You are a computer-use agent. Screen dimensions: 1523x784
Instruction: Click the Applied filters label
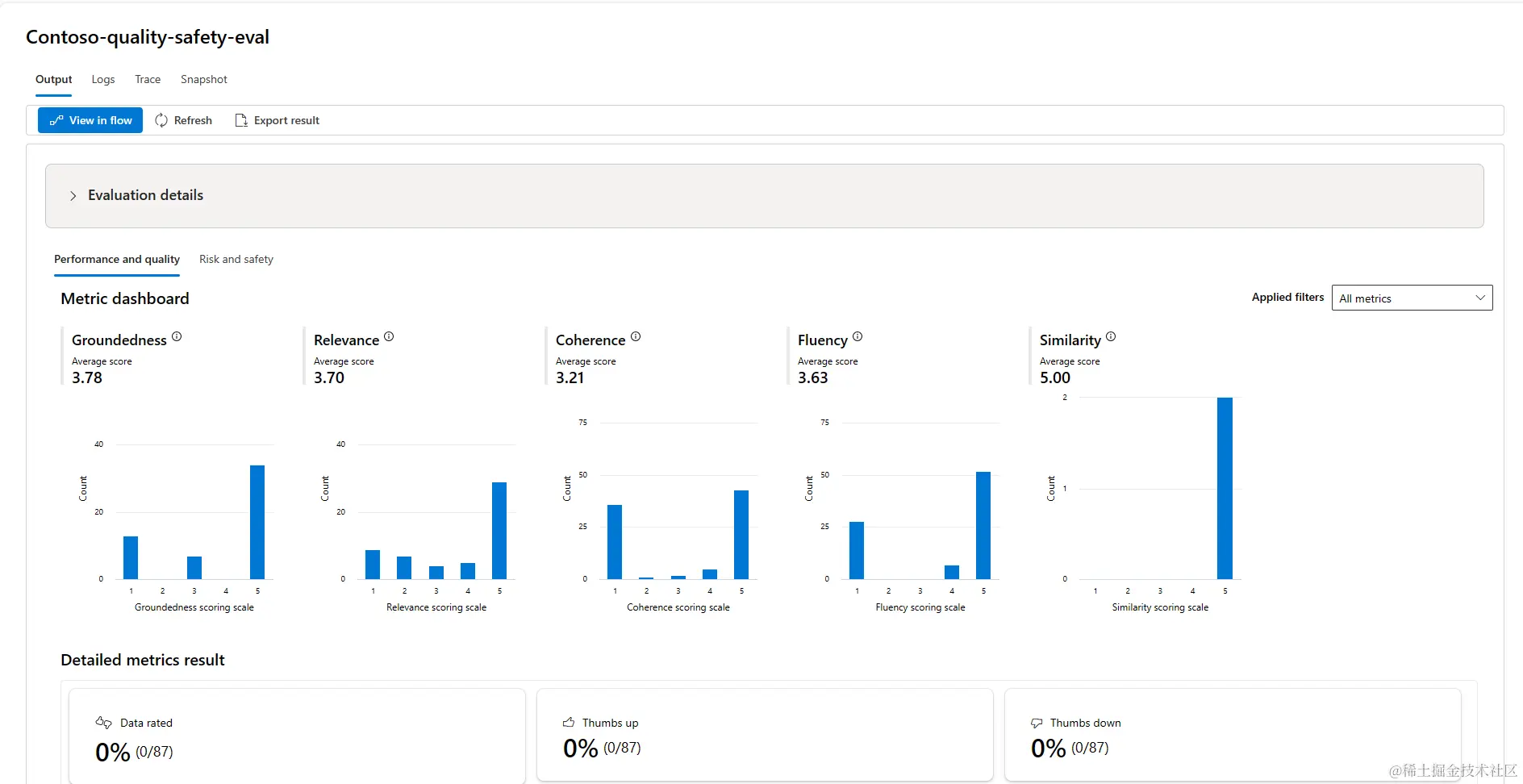(1287, 297)
